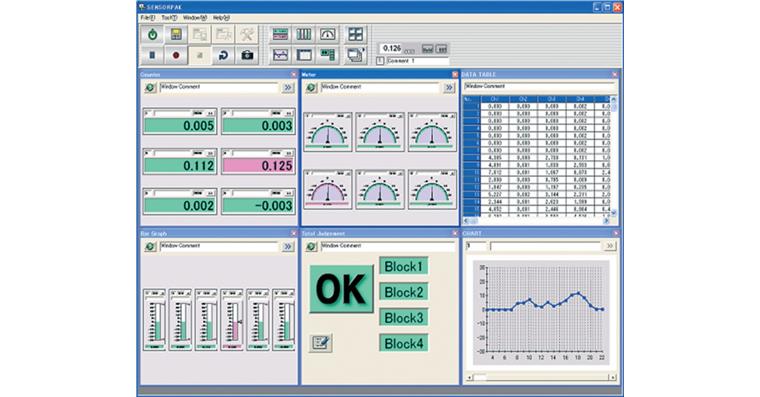Click the Block3 judgement button
Screen dimensions: 760x397
tap(403, 318)
